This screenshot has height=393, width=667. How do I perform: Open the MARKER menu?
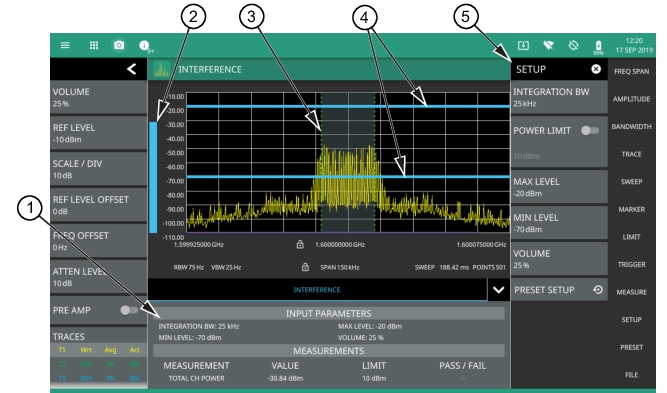[x=631, y=209]
